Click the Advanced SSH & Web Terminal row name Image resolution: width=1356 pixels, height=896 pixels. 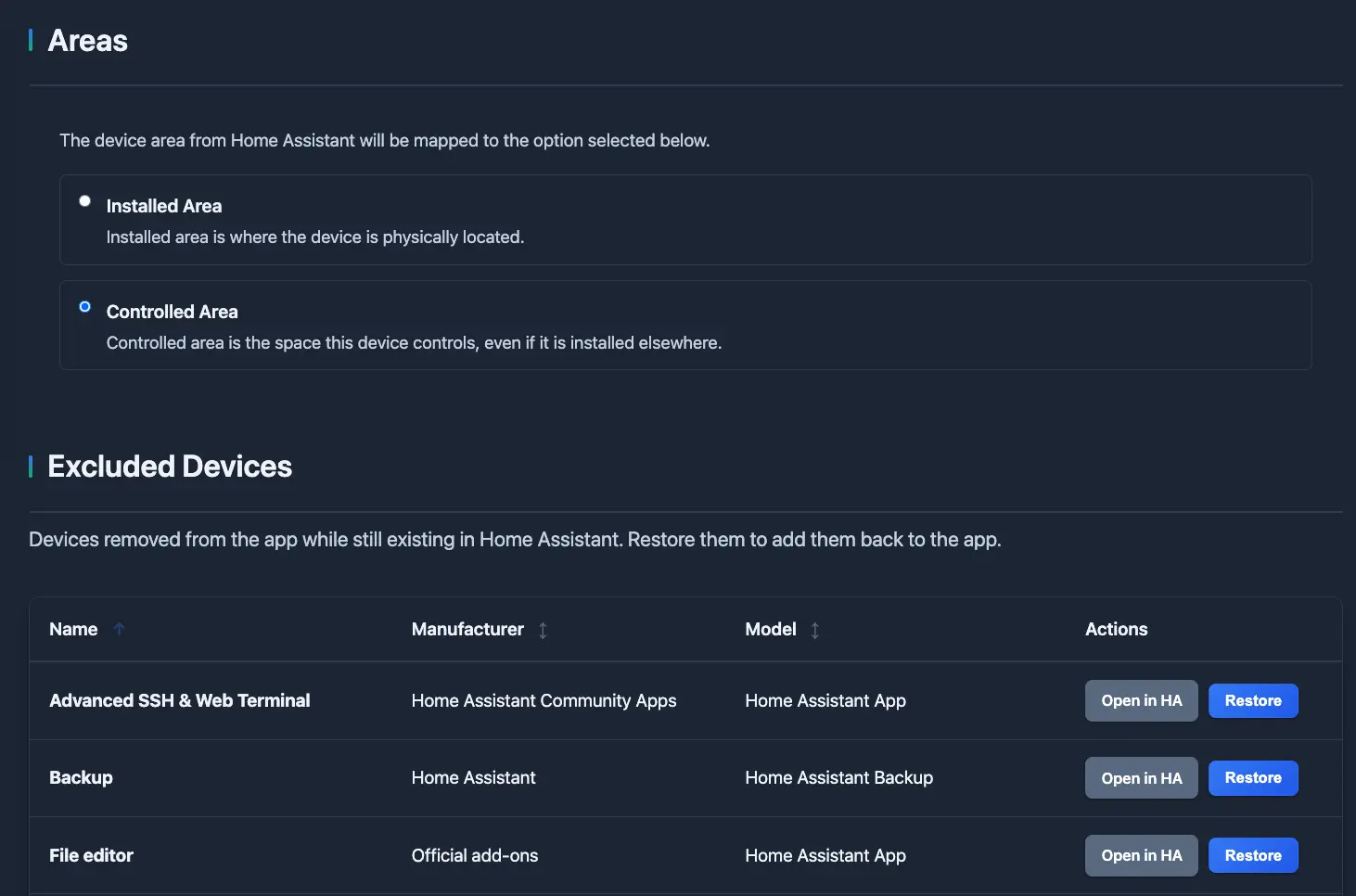(179, 700)
